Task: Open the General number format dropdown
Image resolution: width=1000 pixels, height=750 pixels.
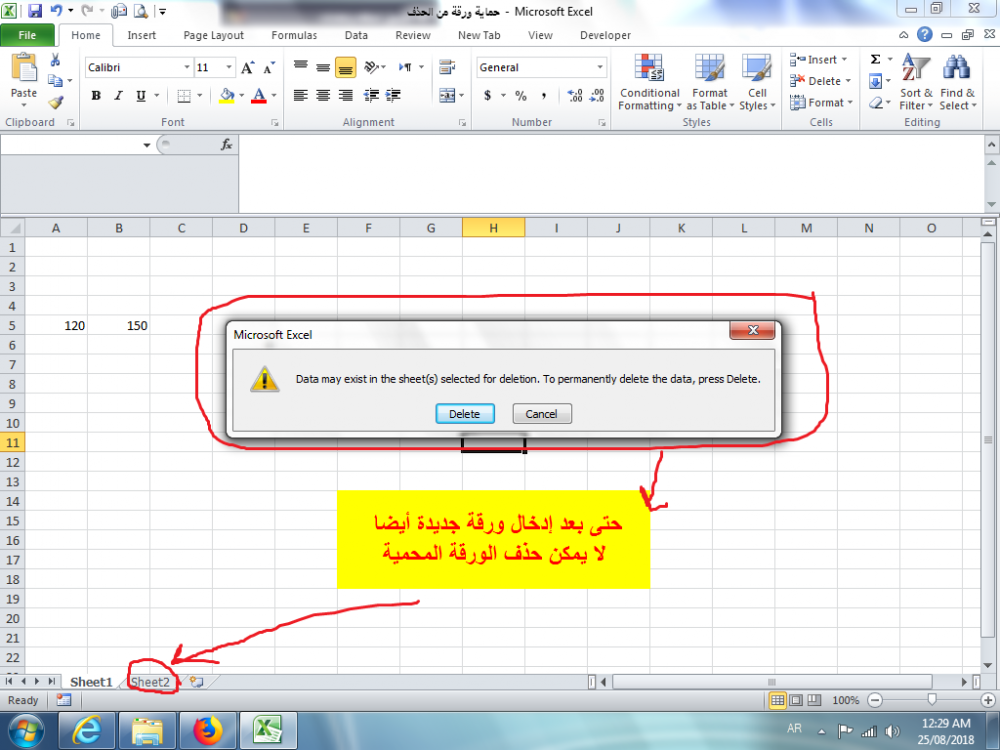Action: click(599, 67)
